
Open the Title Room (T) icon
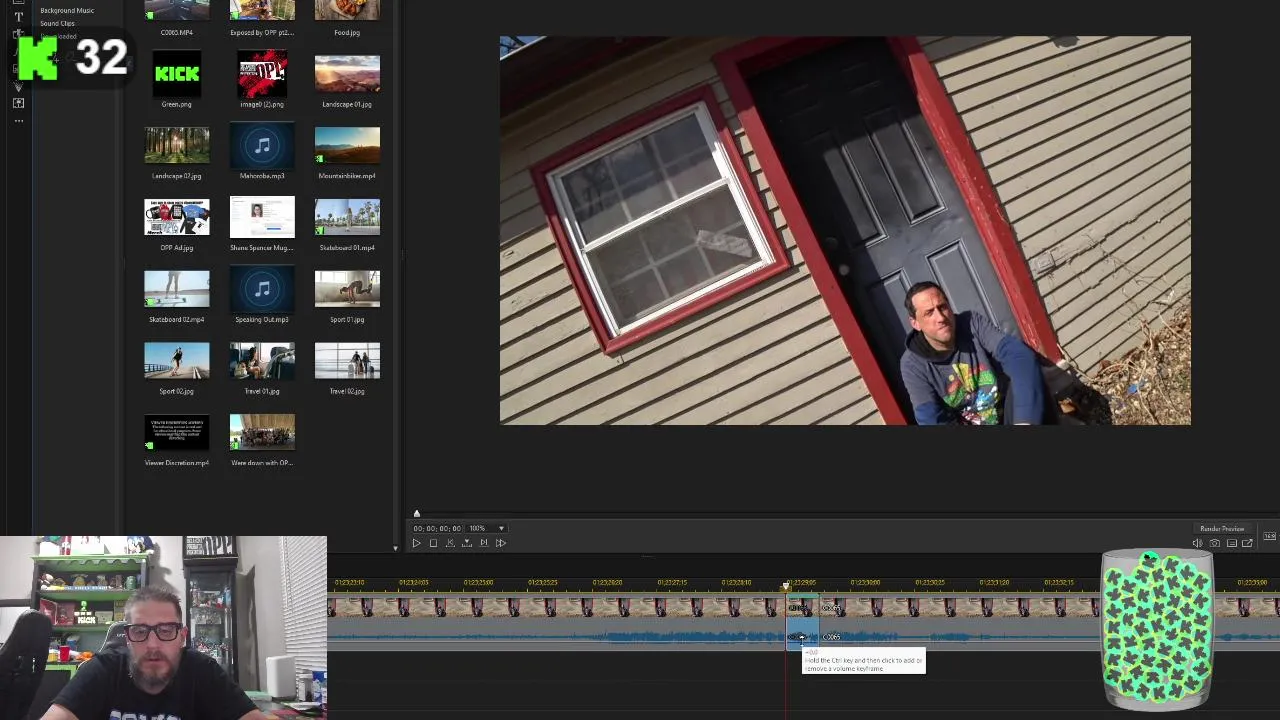click(18, 17)
